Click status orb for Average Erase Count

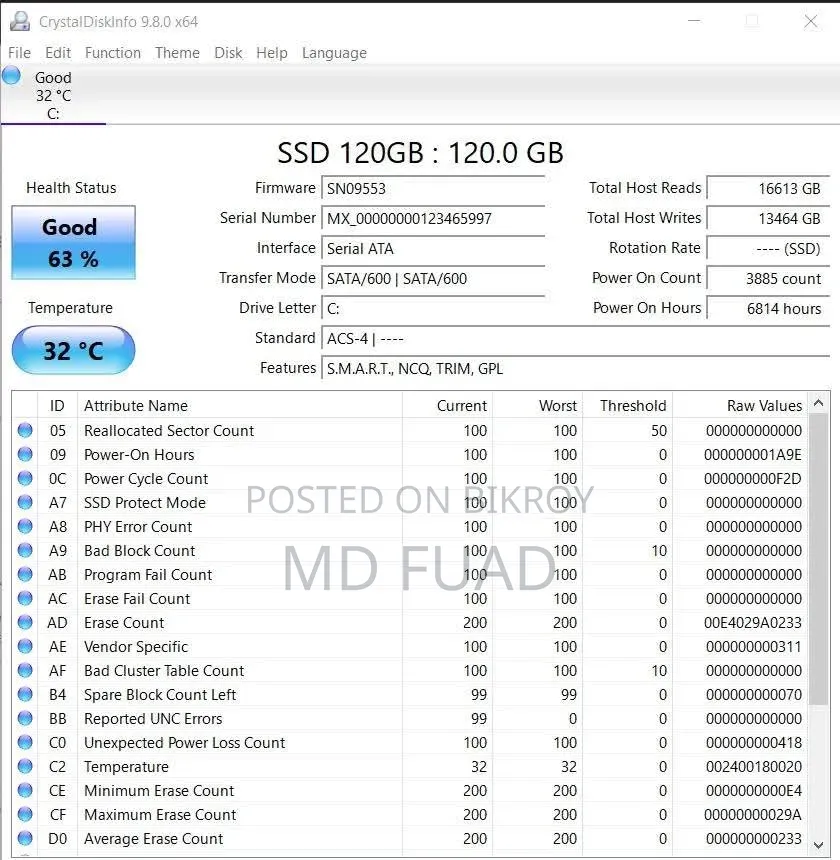click(25, 838)
